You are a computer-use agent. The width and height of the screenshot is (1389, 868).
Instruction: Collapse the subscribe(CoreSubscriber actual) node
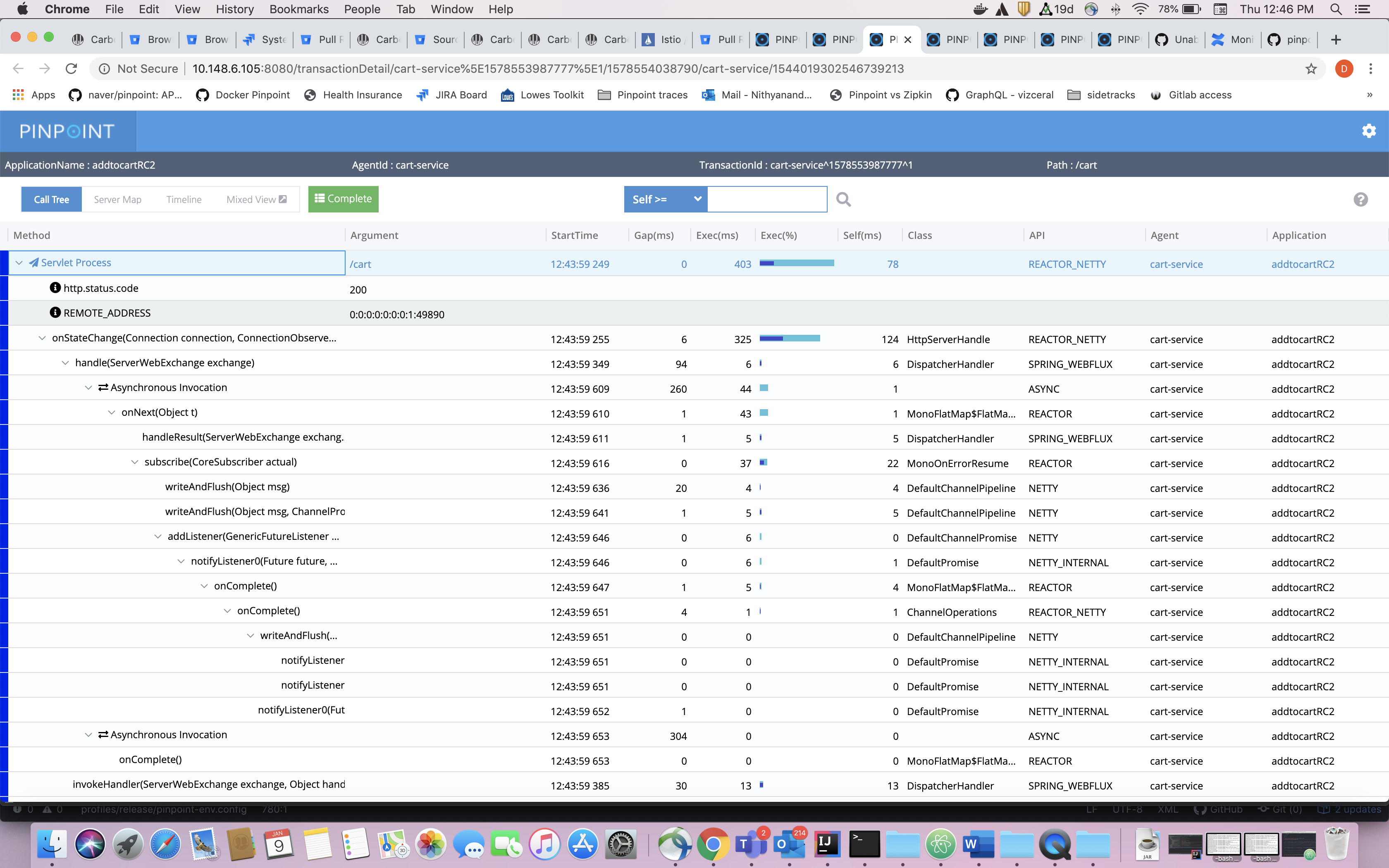(x=135, y=462)
